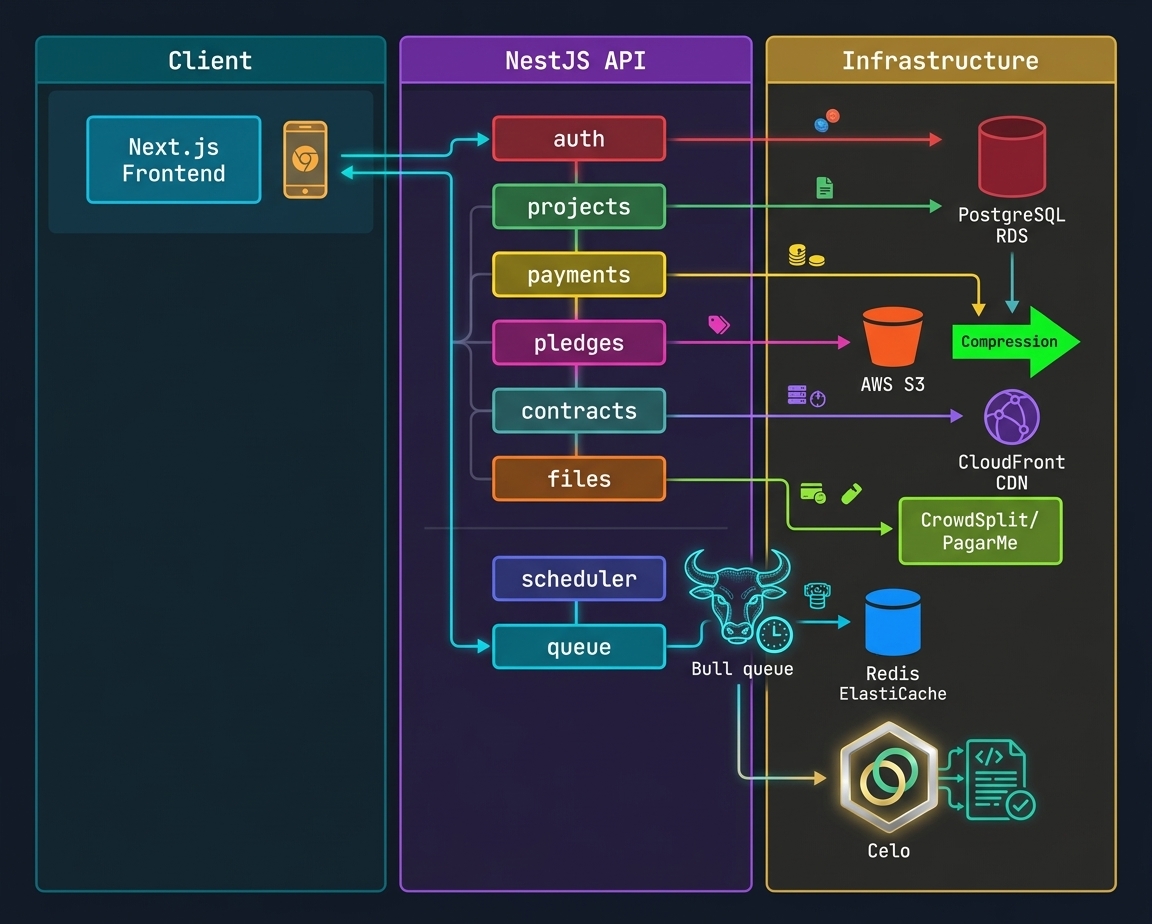Click the clock icon on the bull
Viewport: 1152px width, 924px height.
pos(774,634)
